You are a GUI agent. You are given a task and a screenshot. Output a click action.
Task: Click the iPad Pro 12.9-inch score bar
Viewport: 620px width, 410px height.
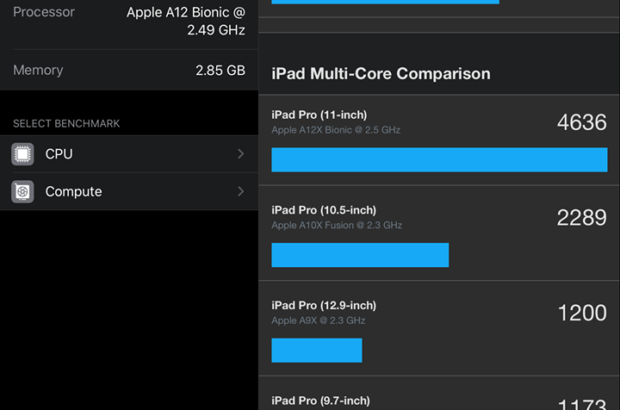[317, 350]
